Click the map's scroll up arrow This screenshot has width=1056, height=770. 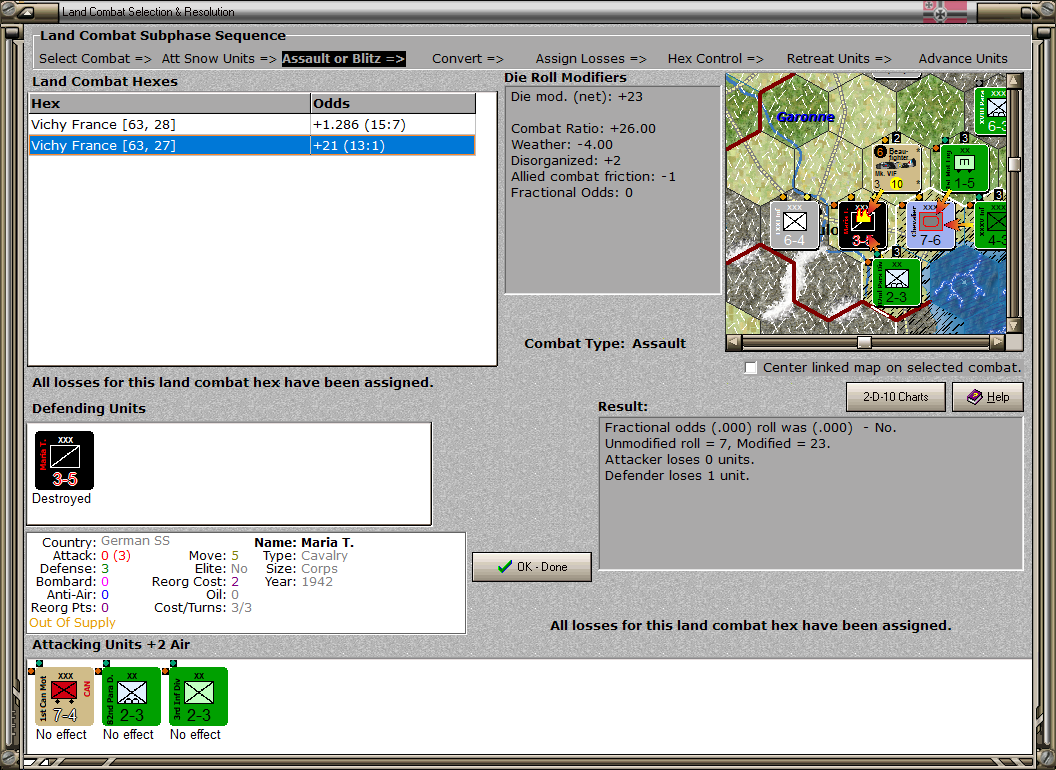[1014, 82]
